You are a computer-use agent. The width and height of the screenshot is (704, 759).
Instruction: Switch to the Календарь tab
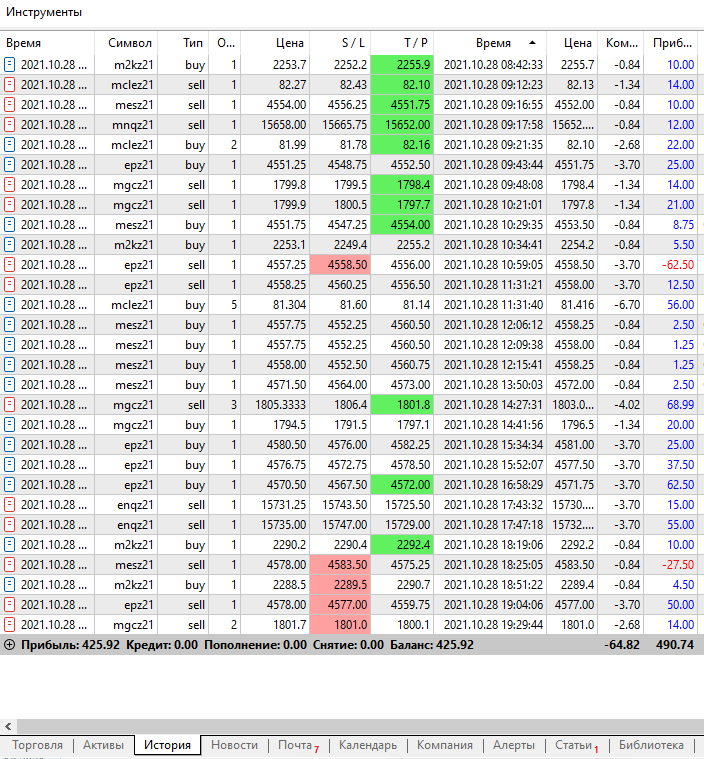coord(368,745)
